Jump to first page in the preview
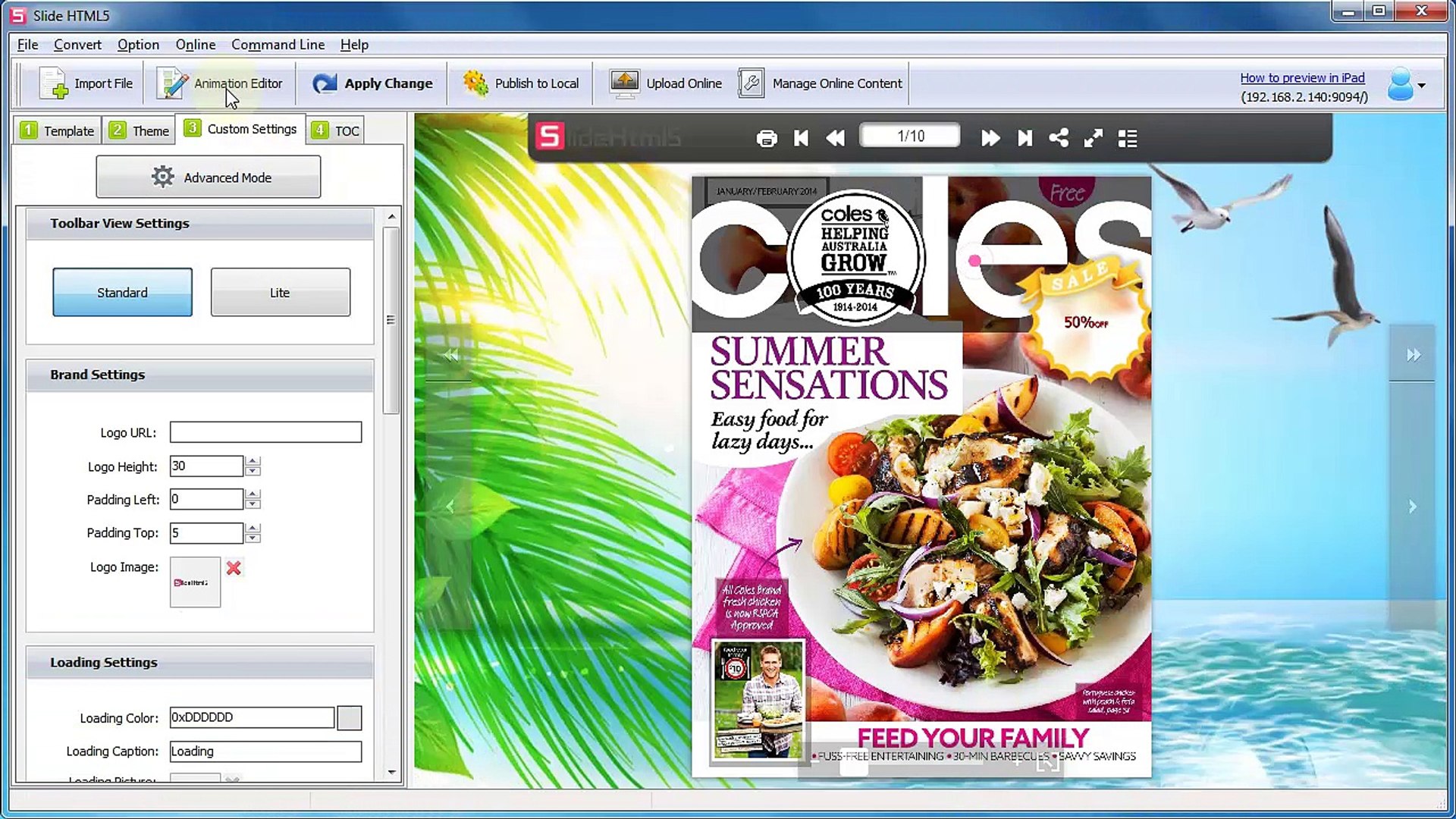The image size is (1456, 819). click(x=801, y=138)
